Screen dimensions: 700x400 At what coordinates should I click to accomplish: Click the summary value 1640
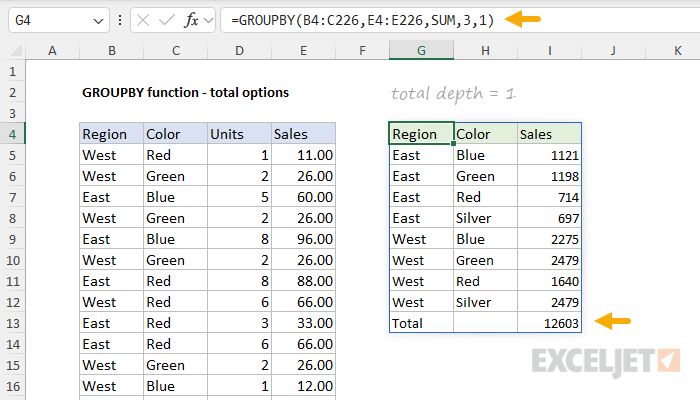550,281
